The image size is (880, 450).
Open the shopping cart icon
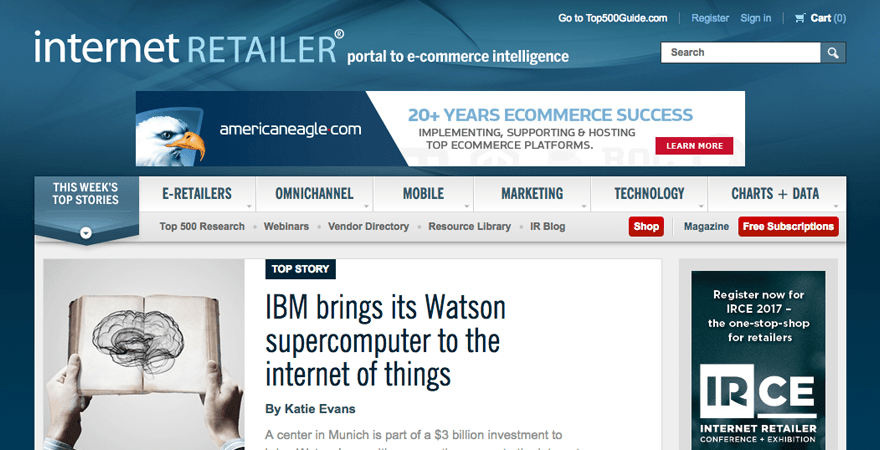coord(800,18)
